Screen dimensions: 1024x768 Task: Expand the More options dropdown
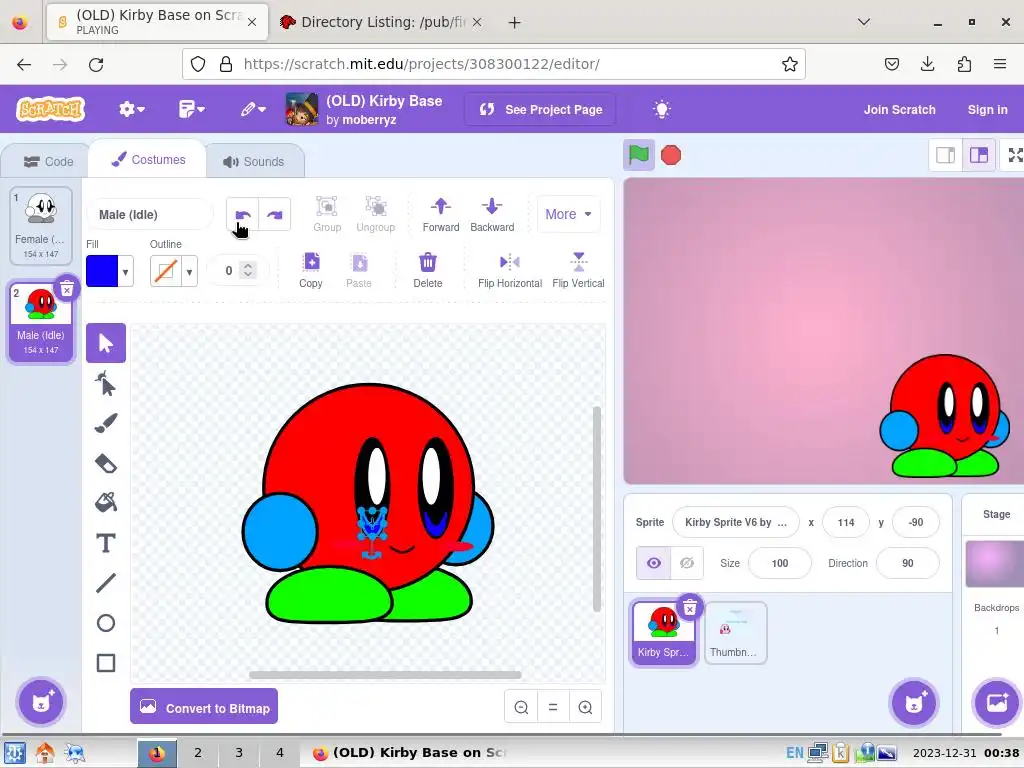(x=568, y=214)
